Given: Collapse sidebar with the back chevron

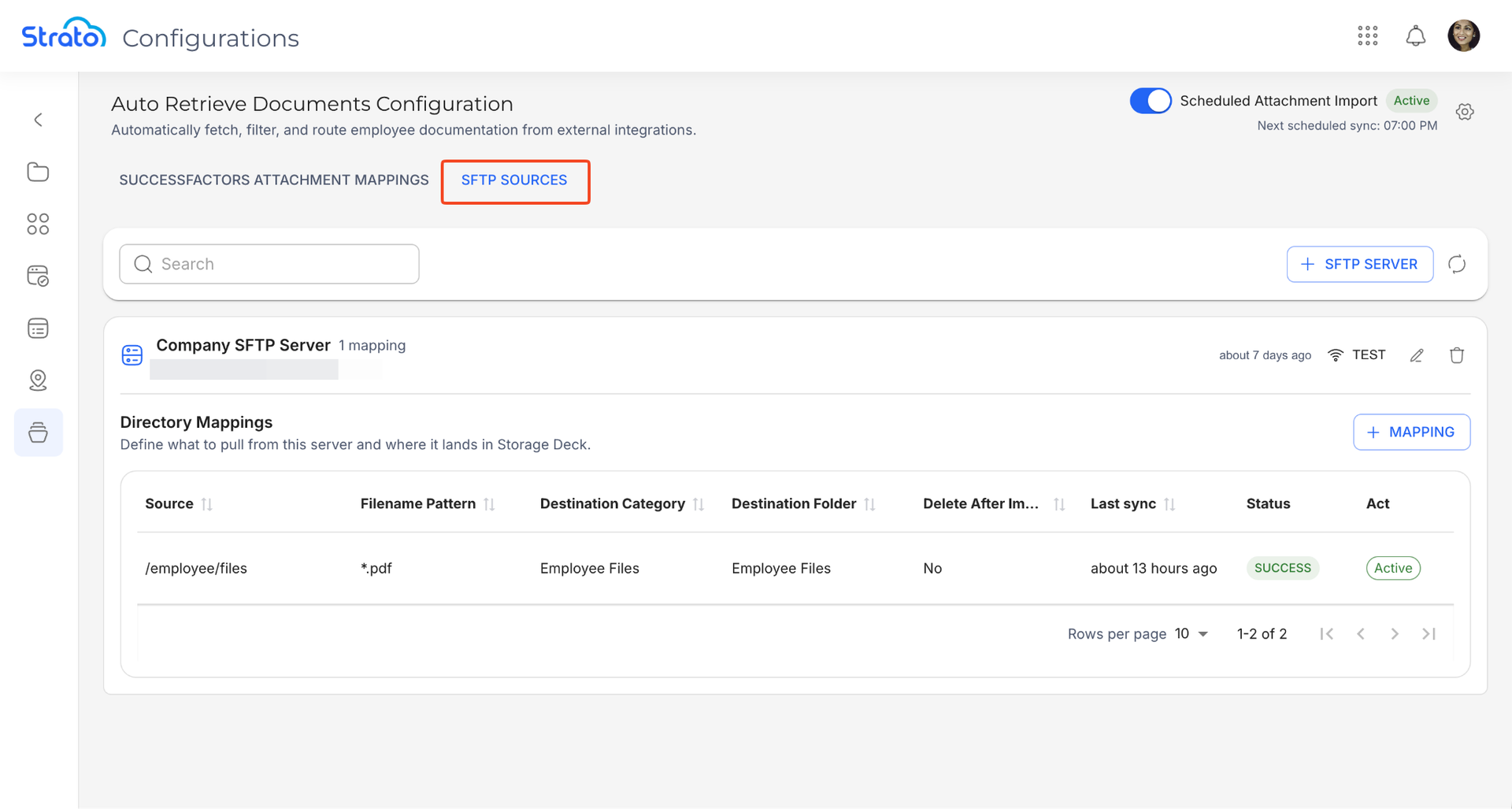Looking at the screenshot, I should point(38,120).
